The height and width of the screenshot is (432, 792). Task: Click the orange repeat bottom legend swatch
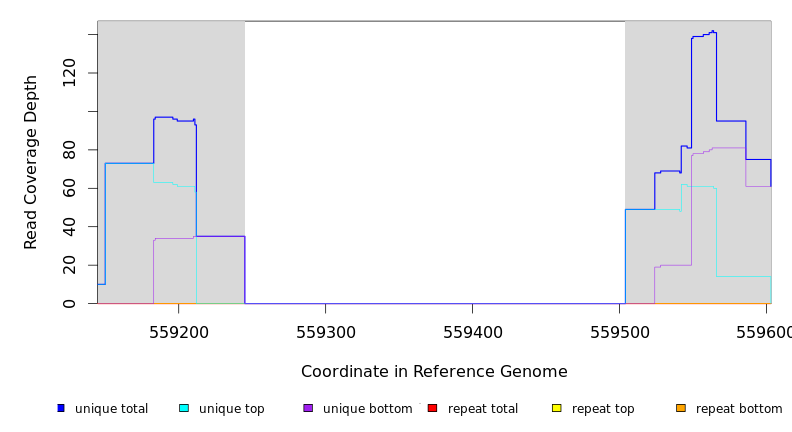(681, 408)
